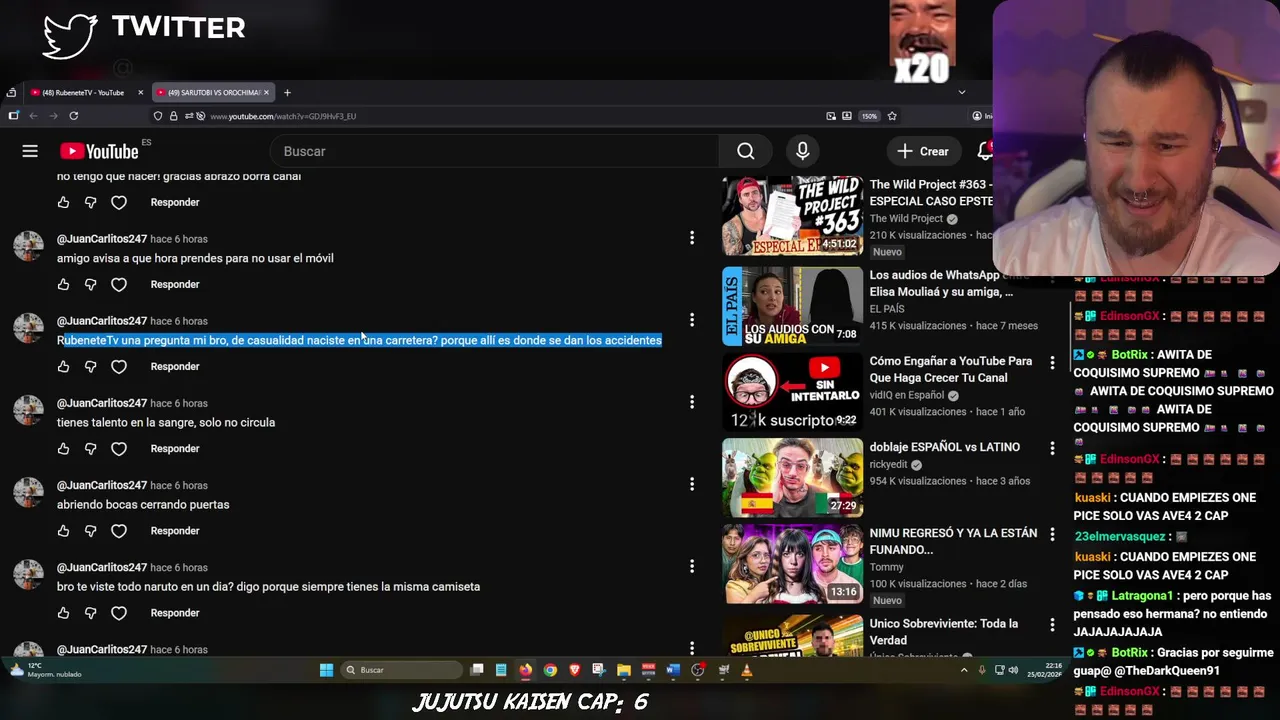Dislike the 'amigo avisa a que hora prendes' comment
1280x720 pixels.
coord(90,284)
